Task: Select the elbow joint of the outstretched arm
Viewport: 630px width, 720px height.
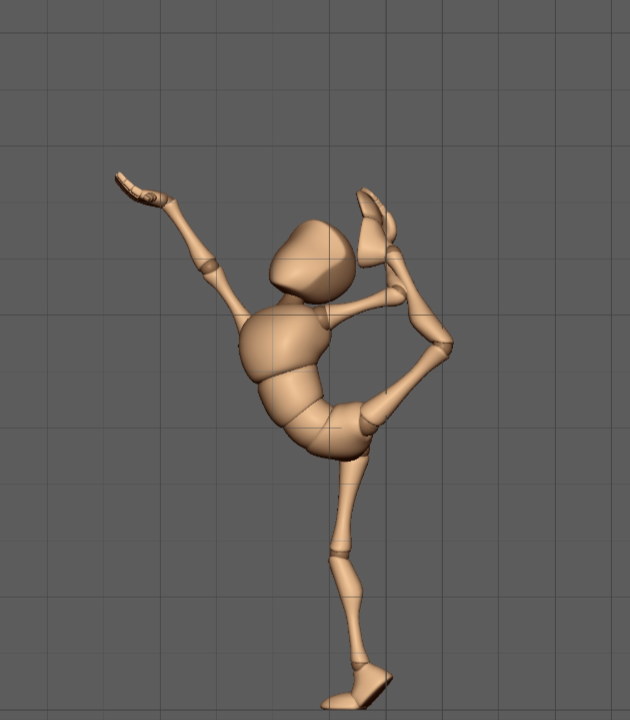Action: click(x=209, y=266)
